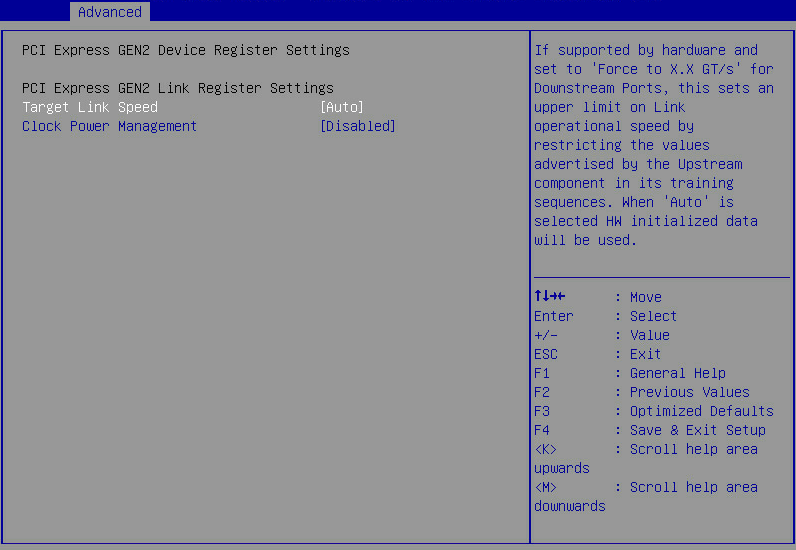This screenshot has width=796, height=550.
Task: Select Clock Power Management option
Action: pyautogui.click(x=109, y=126)
